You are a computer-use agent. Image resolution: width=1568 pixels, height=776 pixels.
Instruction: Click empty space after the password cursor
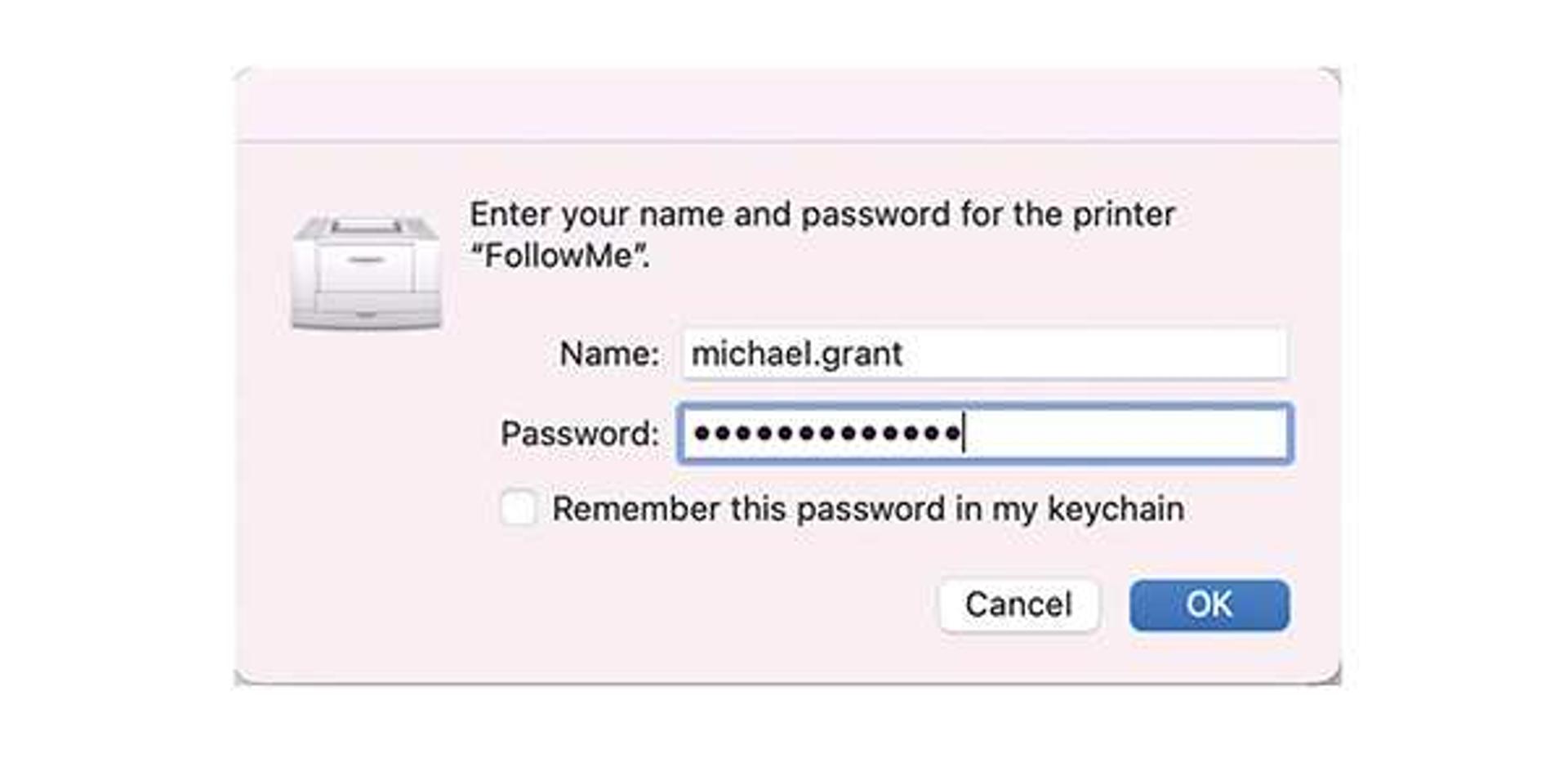(1125, 434)
